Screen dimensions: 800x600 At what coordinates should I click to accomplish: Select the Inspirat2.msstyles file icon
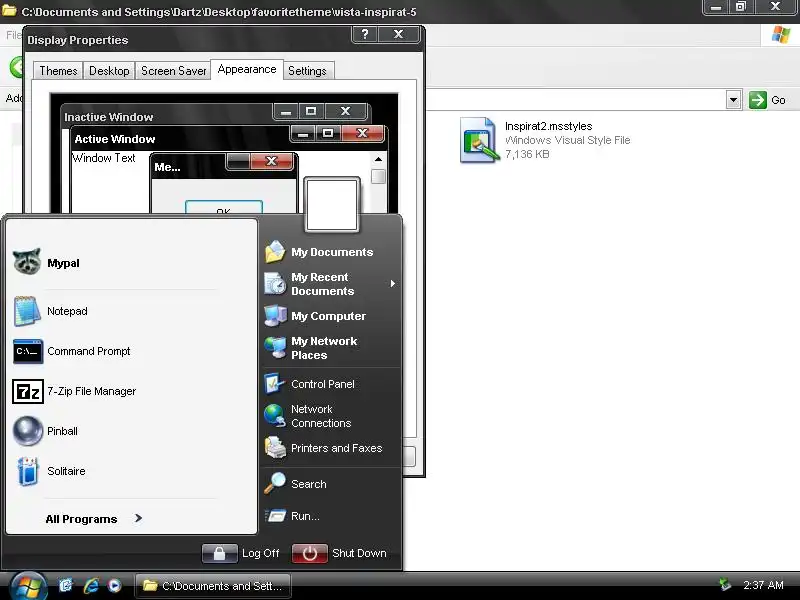[x=479, y=140]
